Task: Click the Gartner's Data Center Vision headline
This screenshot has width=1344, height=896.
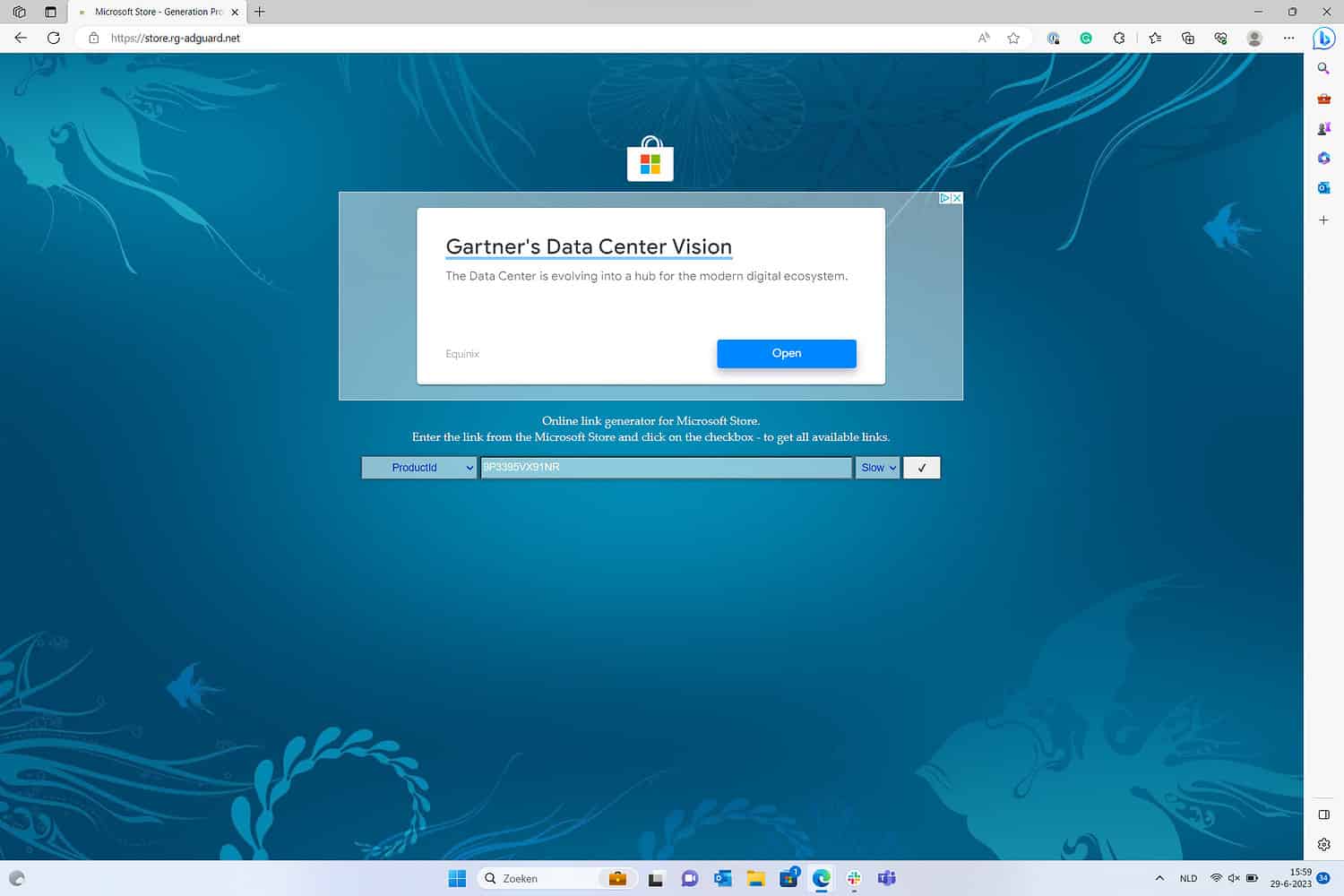Action: click(x=589, y=246)
